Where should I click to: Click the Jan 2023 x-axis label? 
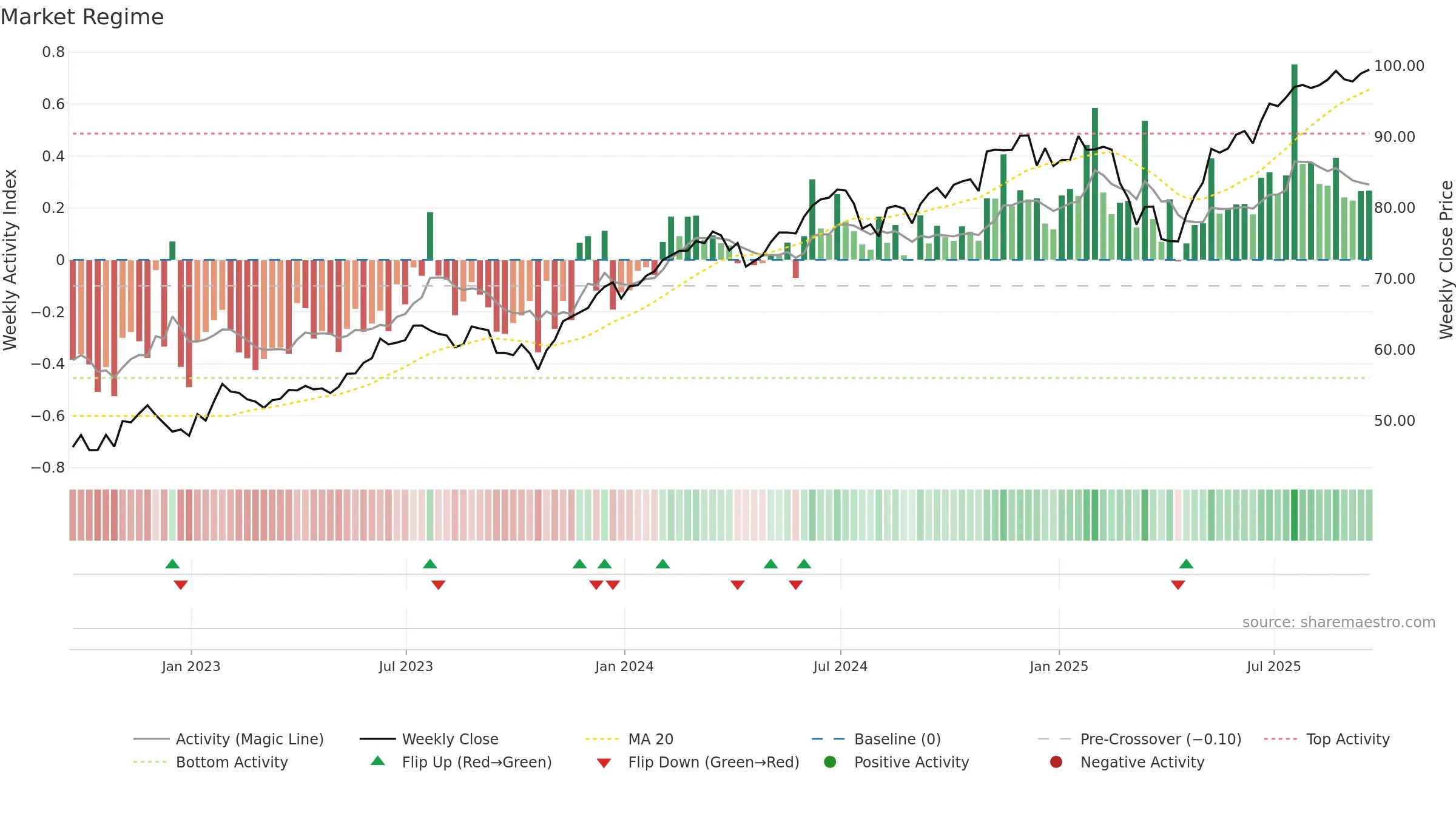click(x=191, y=666)
